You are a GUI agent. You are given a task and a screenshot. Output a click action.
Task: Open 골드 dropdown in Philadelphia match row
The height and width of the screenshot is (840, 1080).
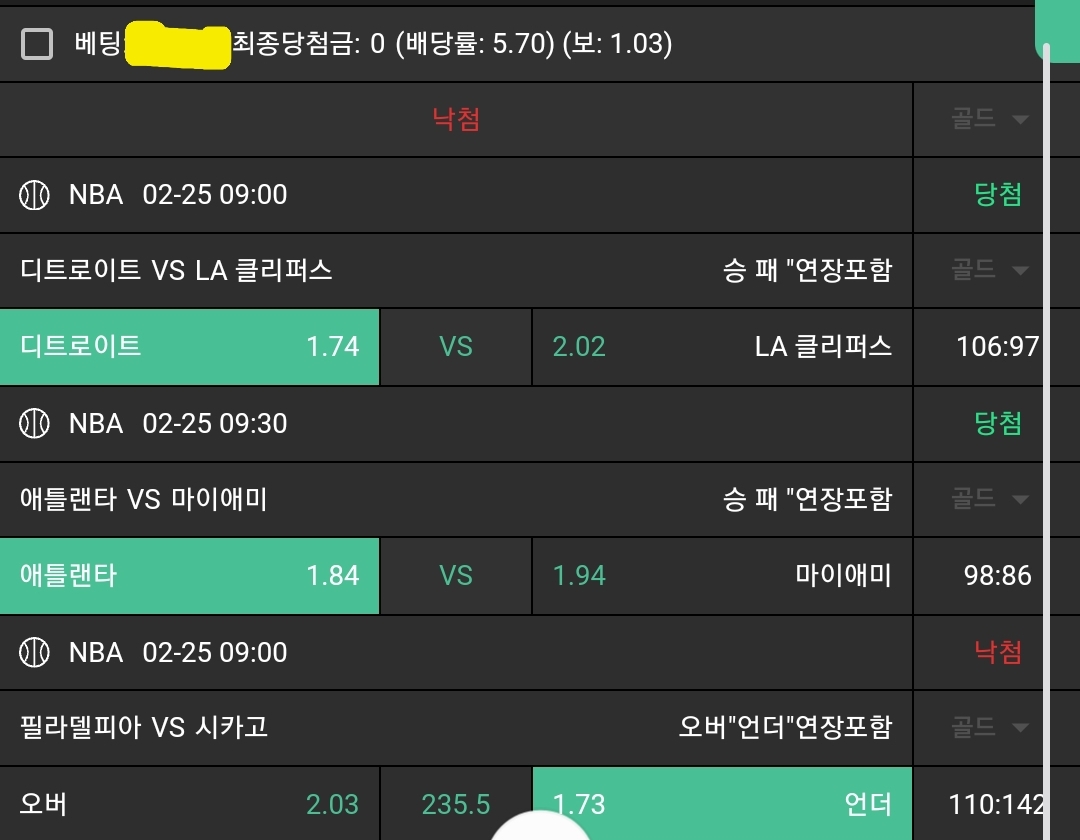(x=989, y=728)
